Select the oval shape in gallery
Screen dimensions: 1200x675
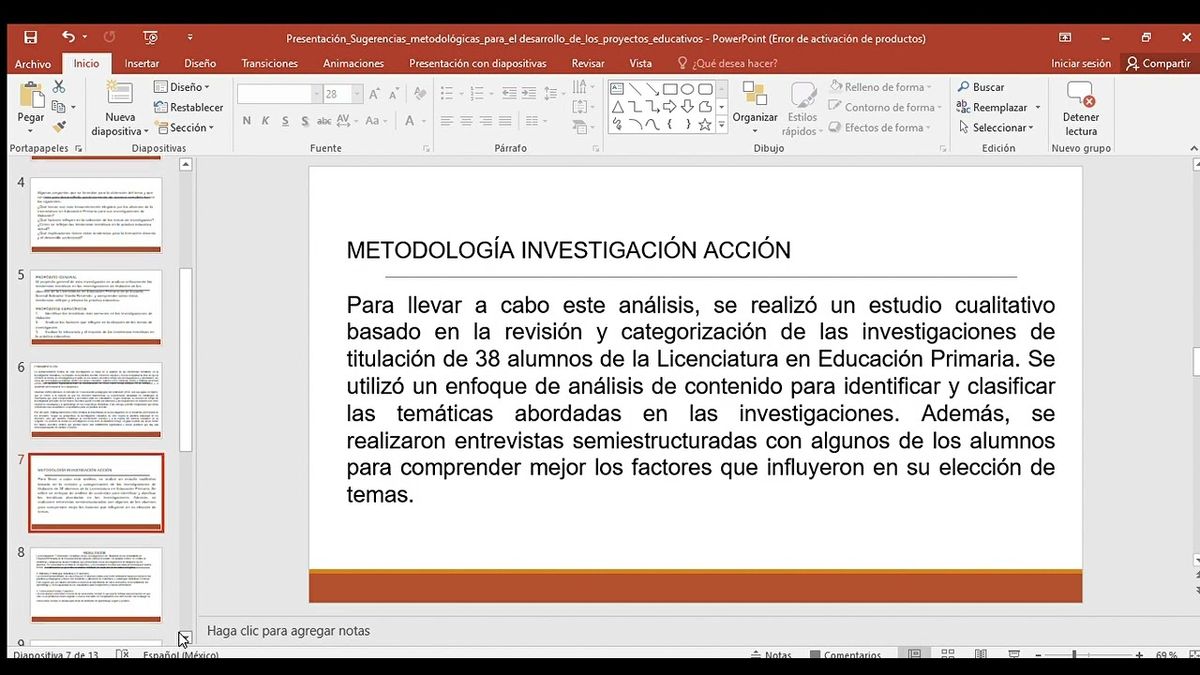click(x=689, y=89)
